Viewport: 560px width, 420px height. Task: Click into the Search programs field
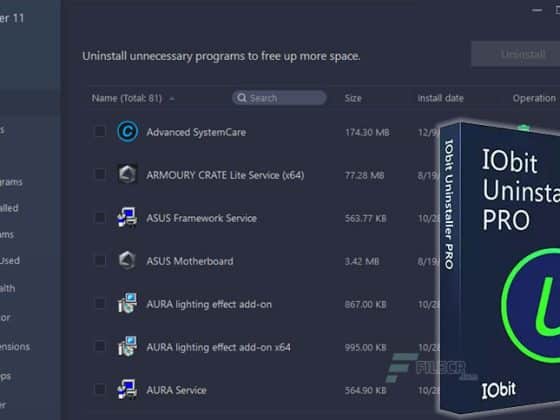click(x=279, y=98)
